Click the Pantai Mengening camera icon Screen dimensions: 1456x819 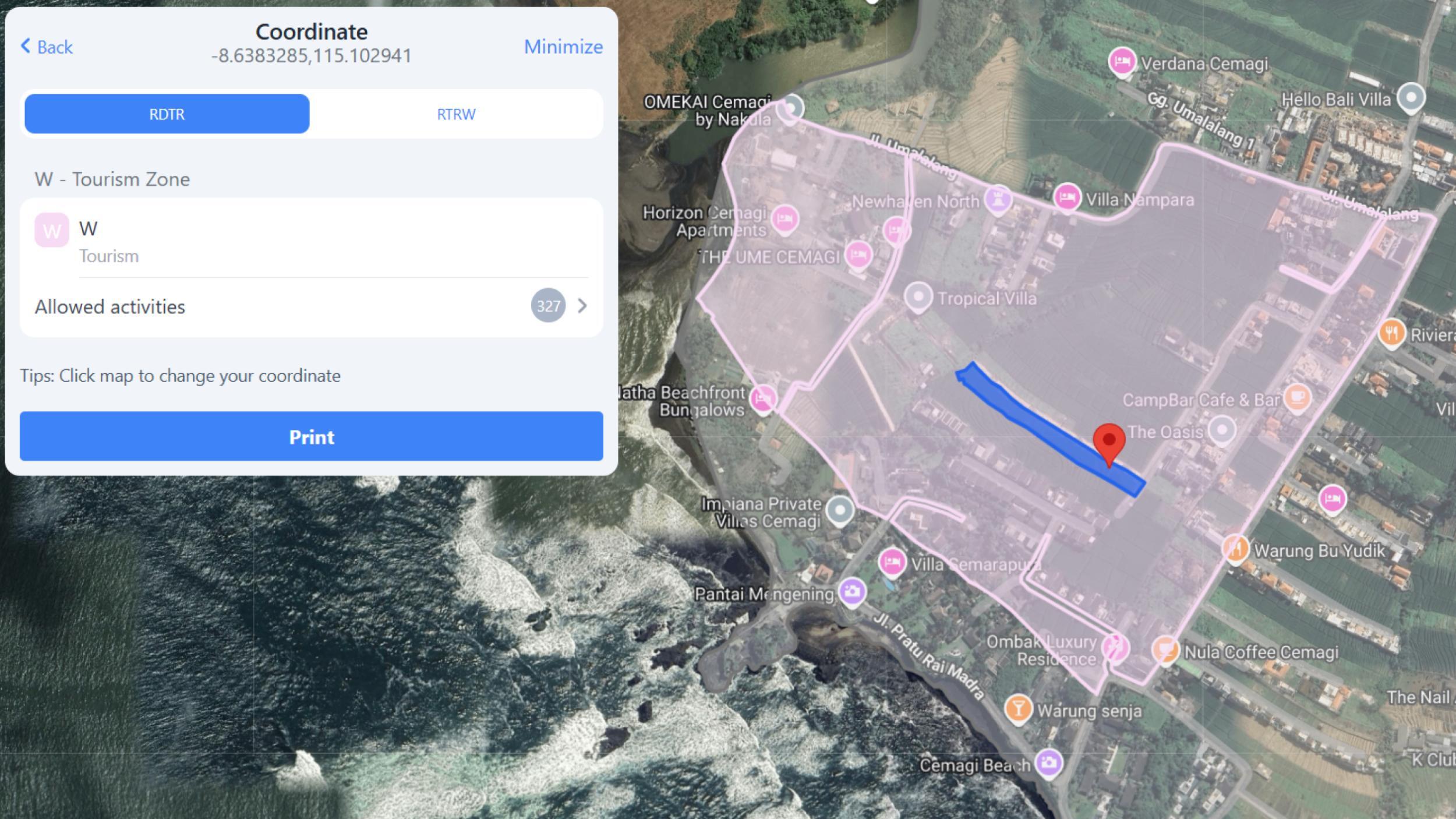point(852,591)
